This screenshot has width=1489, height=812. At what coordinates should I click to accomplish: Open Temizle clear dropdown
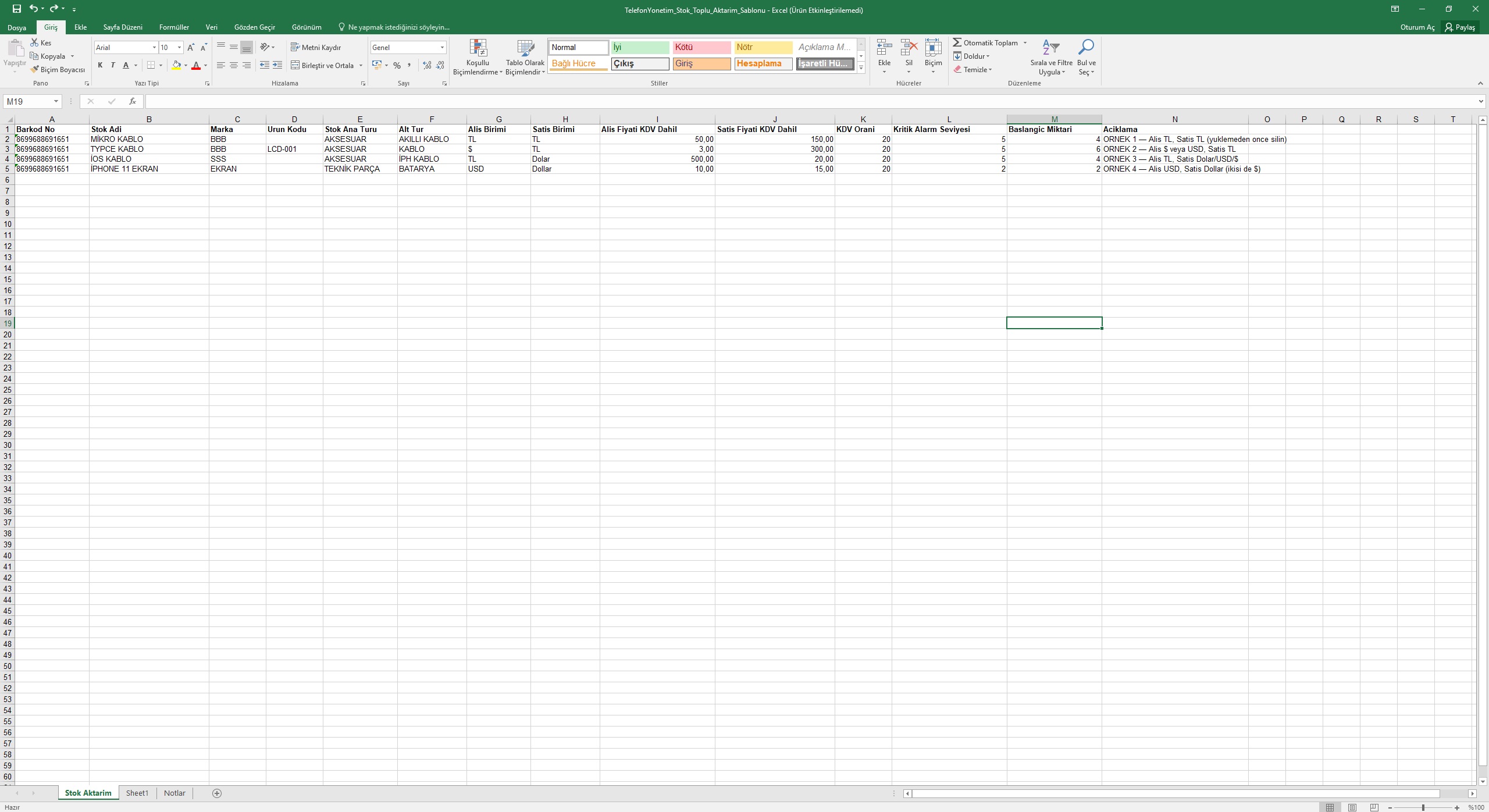[x=973, y=69]
